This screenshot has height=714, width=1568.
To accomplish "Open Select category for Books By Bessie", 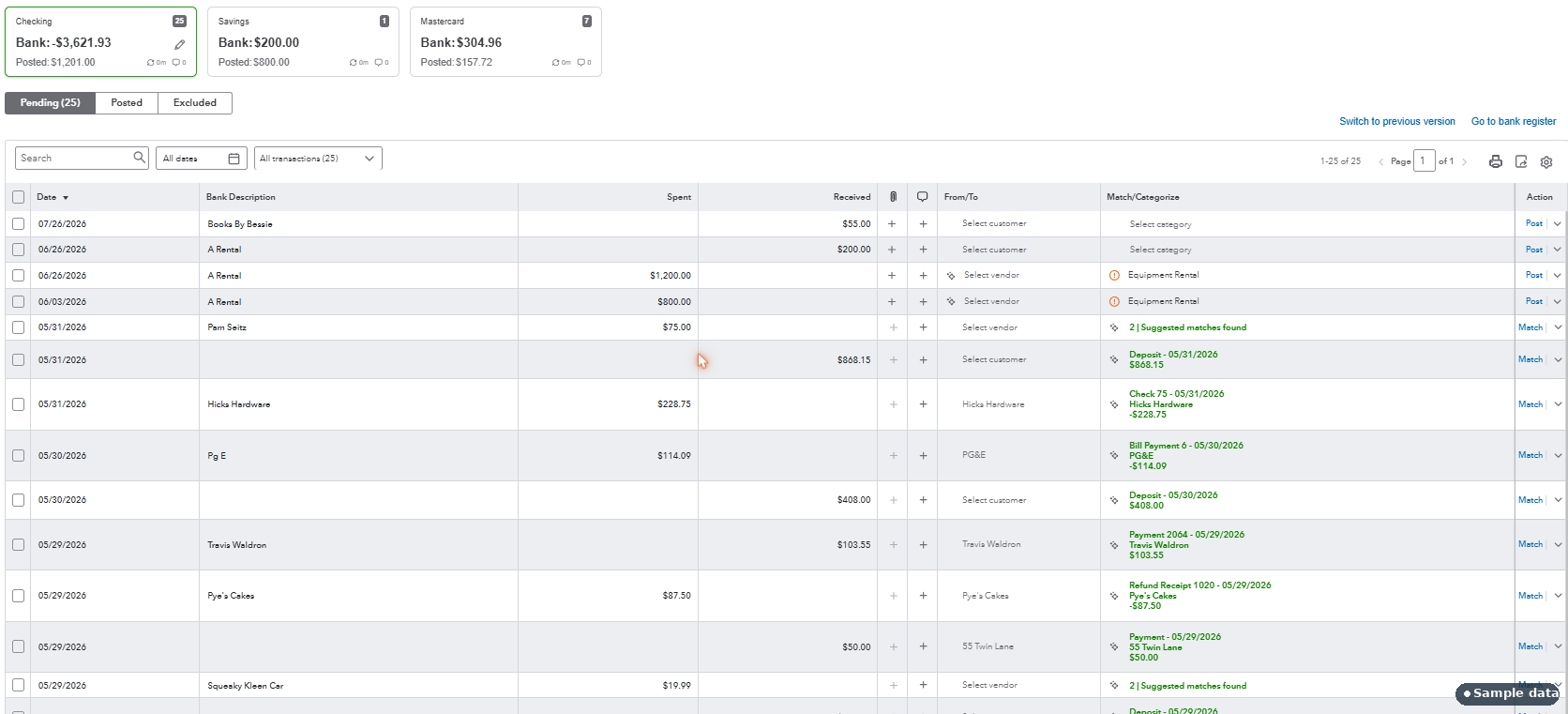I will (1160, 224).
